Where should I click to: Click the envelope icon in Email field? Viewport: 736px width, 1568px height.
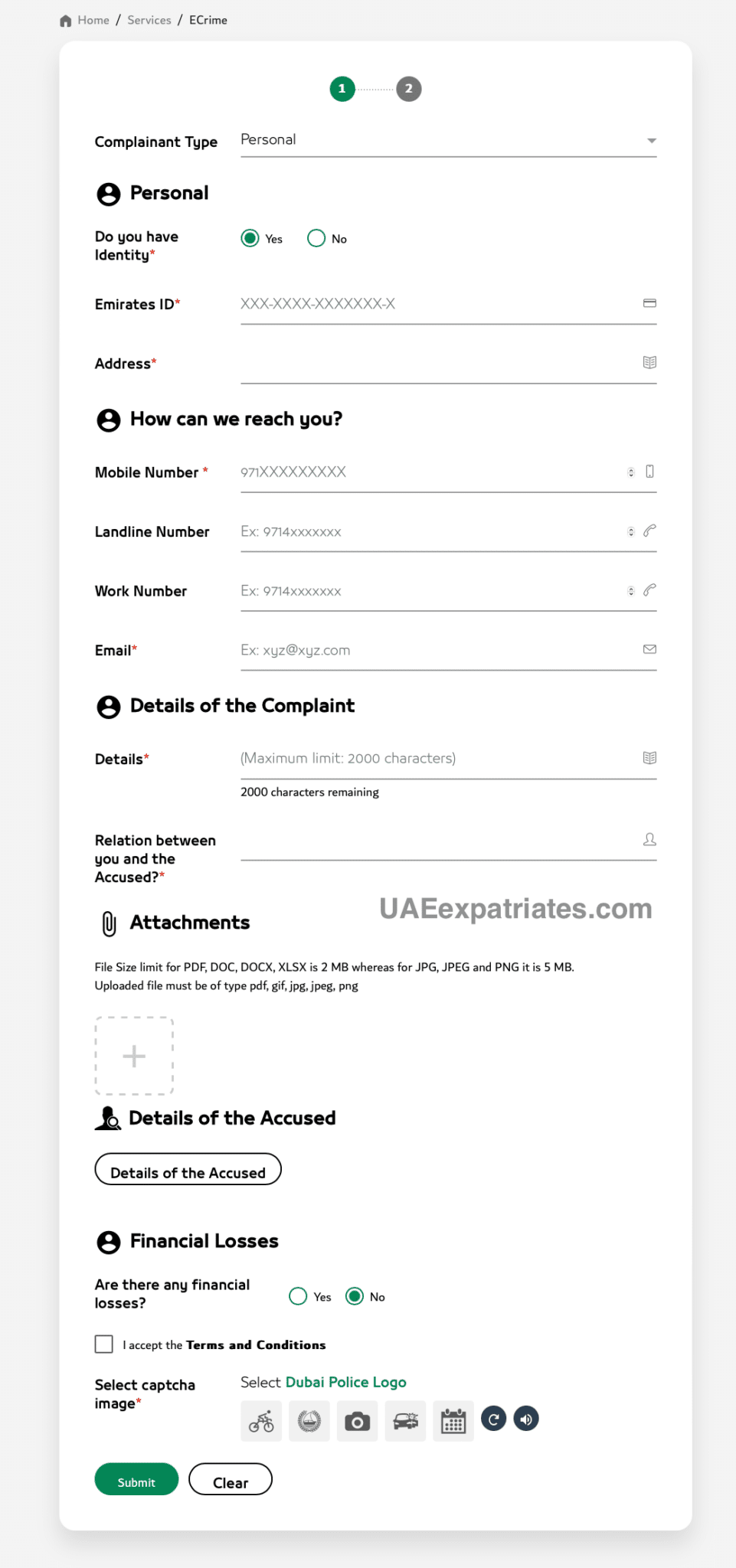tap(649, 648)
